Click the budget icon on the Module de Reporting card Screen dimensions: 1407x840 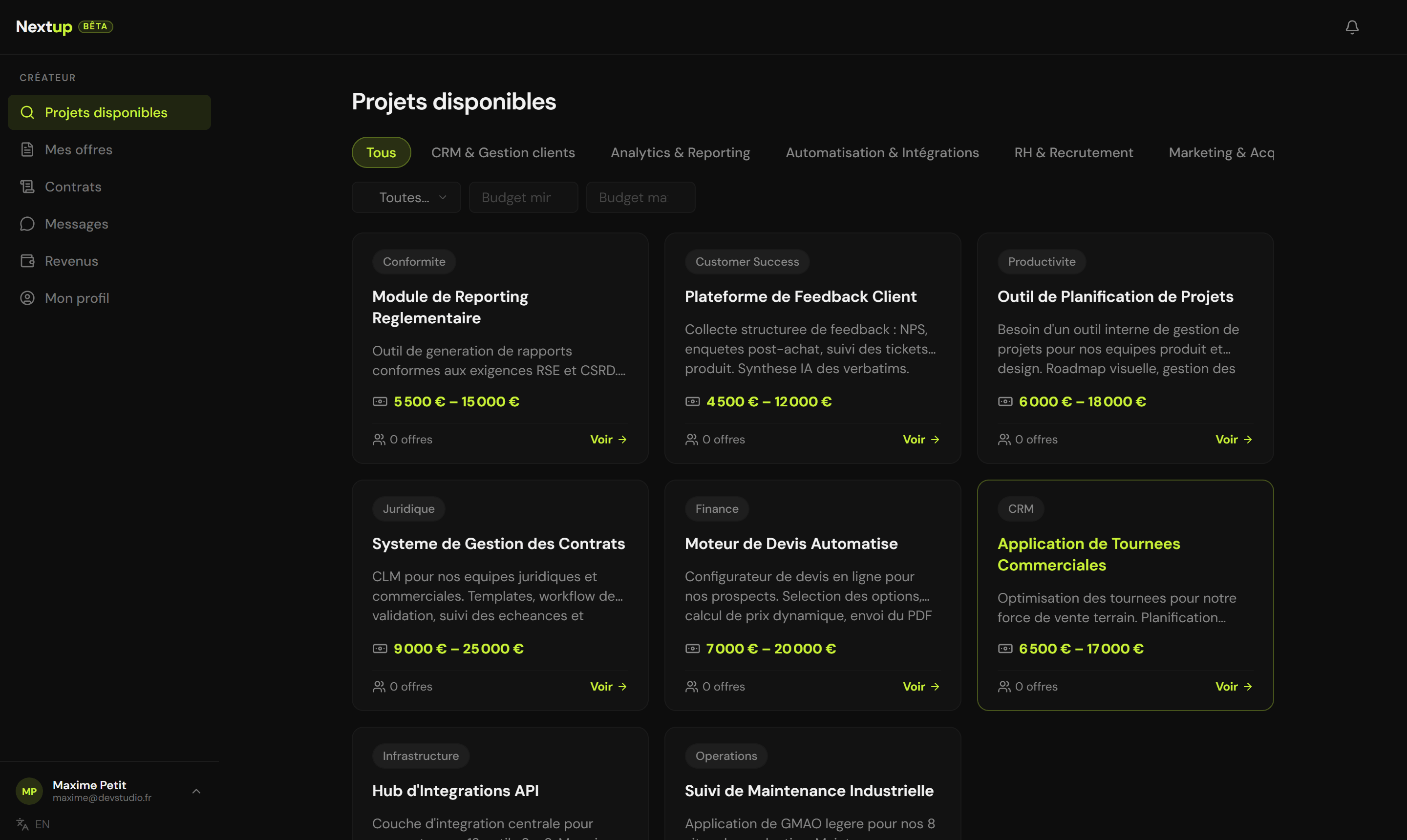pos(380,401)
